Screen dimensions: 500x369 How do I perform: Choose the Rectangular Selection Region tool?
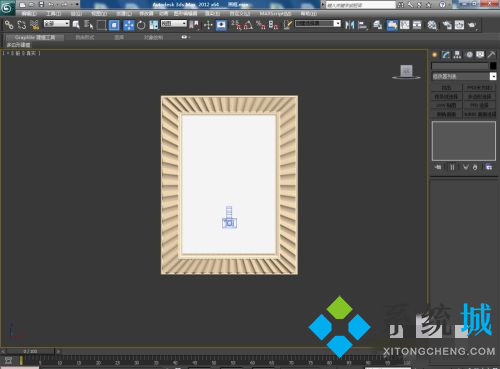[101, 25]
